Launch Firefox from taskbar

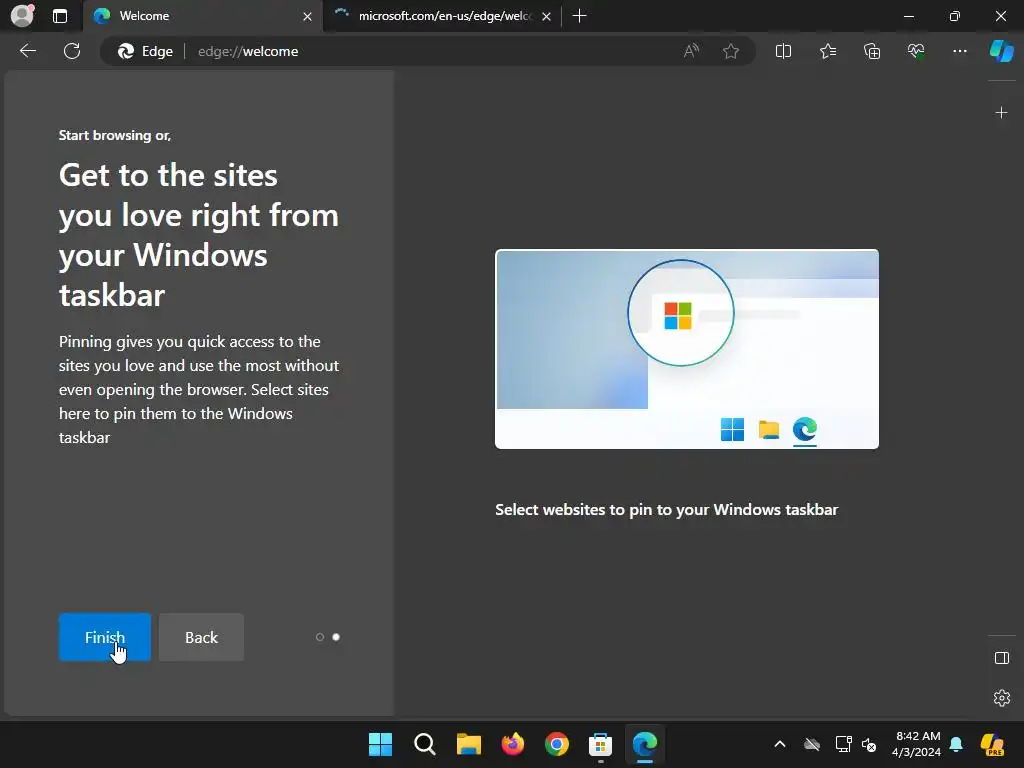coord(513,744)
